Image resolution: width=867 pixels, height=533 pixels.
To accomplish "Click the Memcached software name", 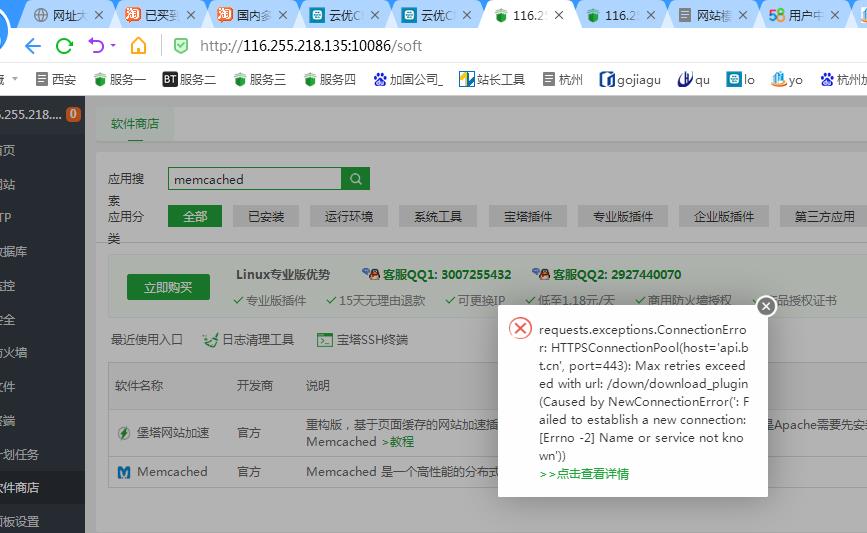I will 172,472.
